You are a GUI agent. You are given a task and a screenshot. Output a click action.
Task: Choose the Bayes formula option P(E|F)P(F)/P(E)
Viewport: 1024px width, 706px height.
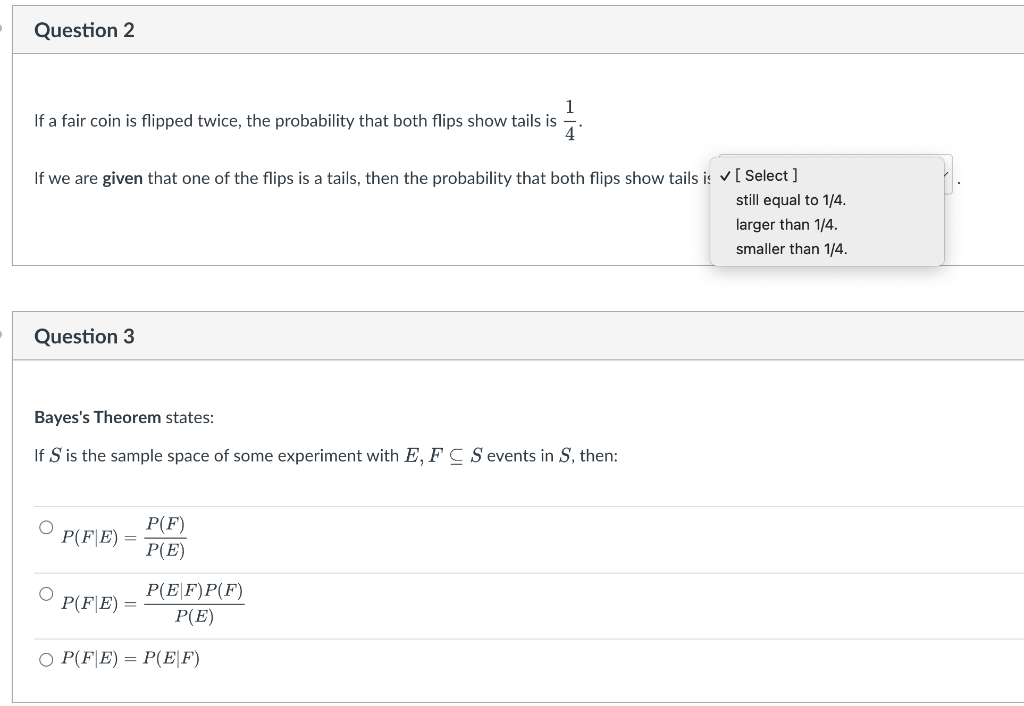(x=44, y=592)
